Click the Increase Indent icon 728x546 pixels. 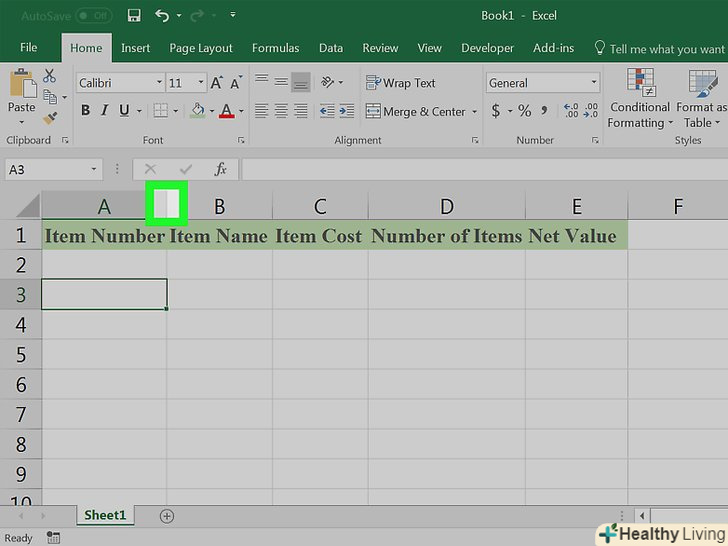tap(347, 111)
